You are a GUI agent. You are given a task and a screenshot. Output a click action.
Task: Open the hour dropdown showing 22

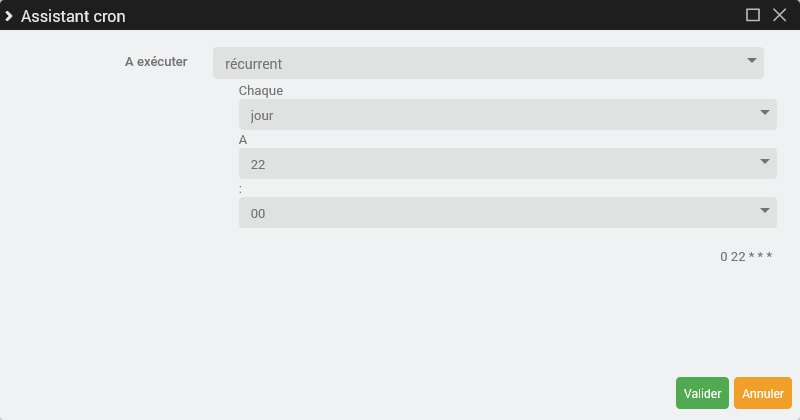[500, 164]
